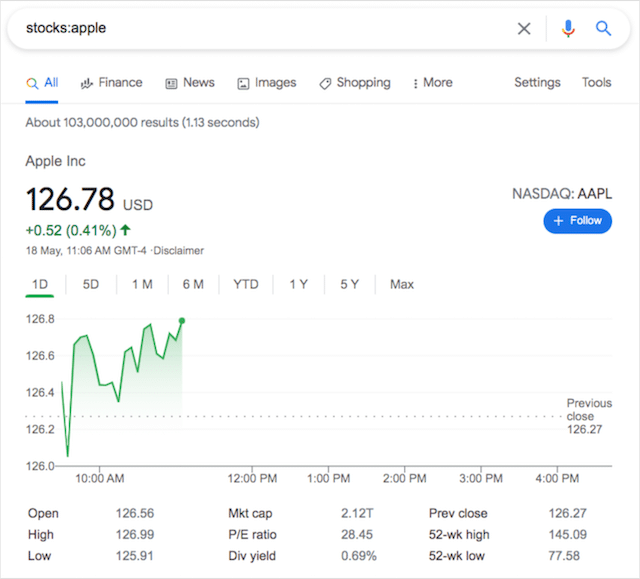Click the blue magnifying glass search icon
Viewport: 640px width, 579px height.
(x=603, y=29)
